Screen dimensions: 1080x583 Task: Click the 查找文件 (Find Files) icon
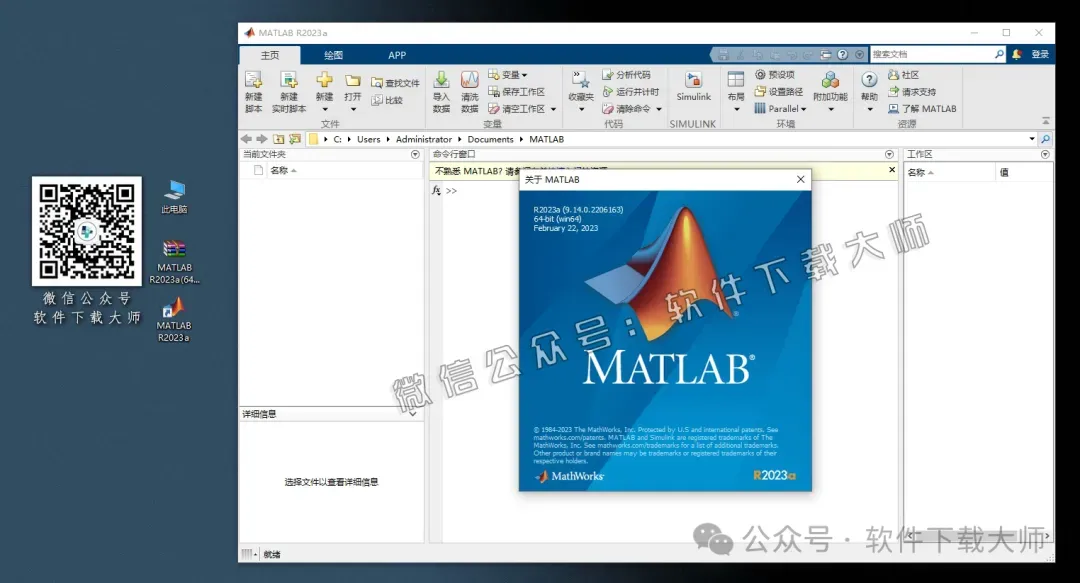[x=377, y=83]
